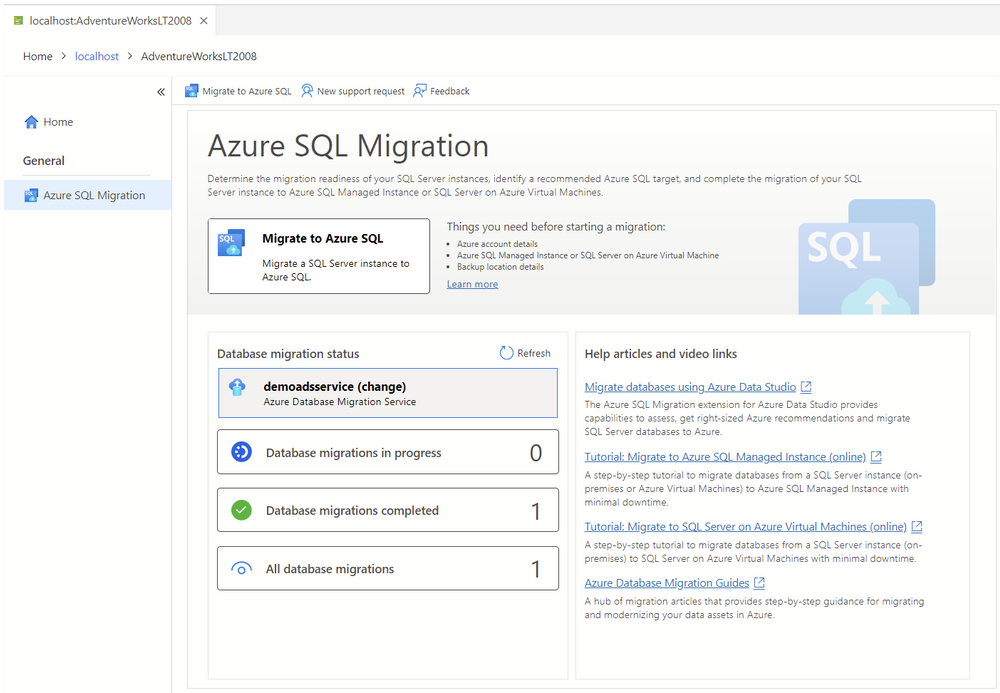
Task: Click the Feedback smiley icon
Action: click(x=420, y=90)
